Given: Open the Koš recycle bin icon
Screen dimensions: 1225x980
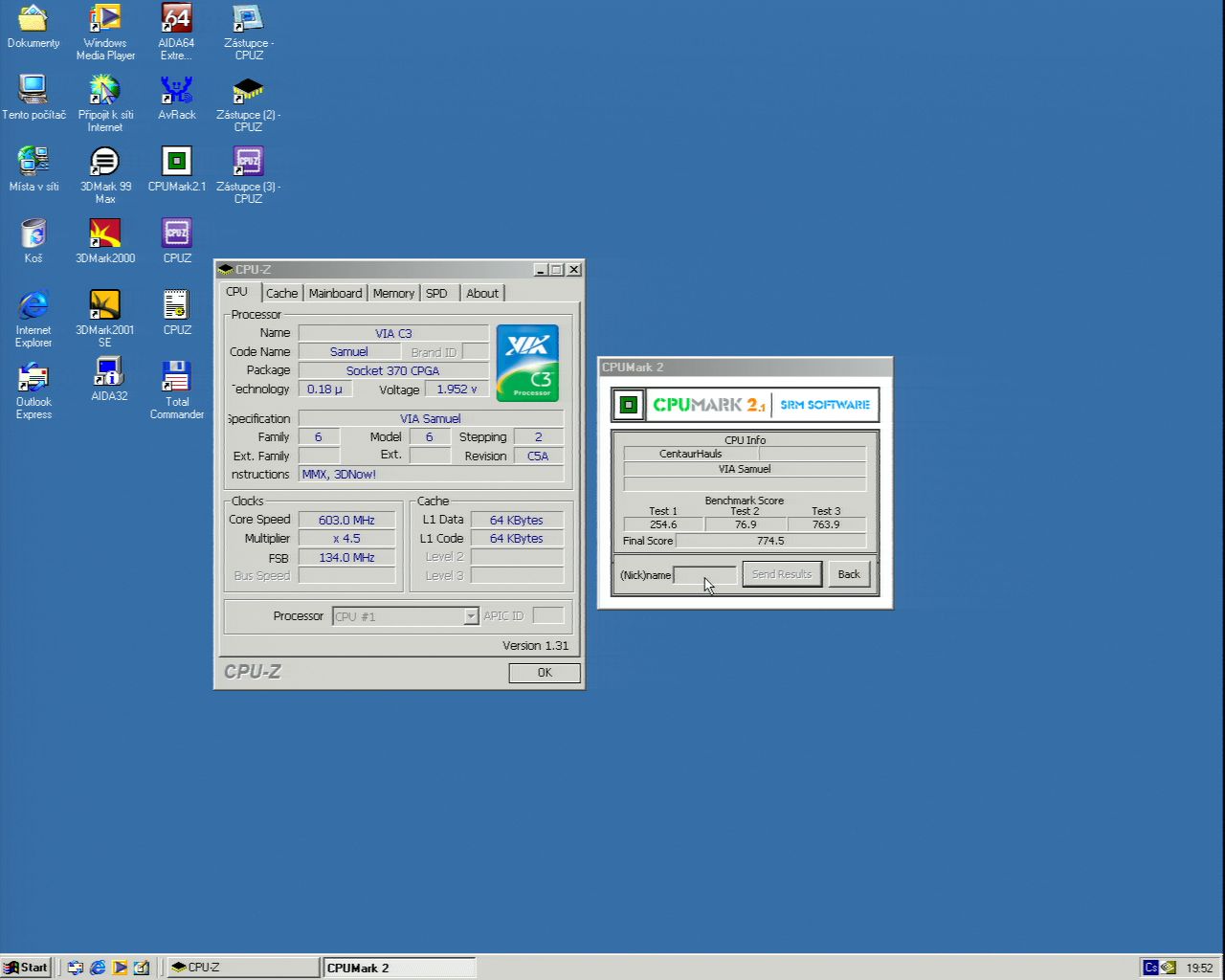Looking at the screenshot, I should (x=33, y=234).
